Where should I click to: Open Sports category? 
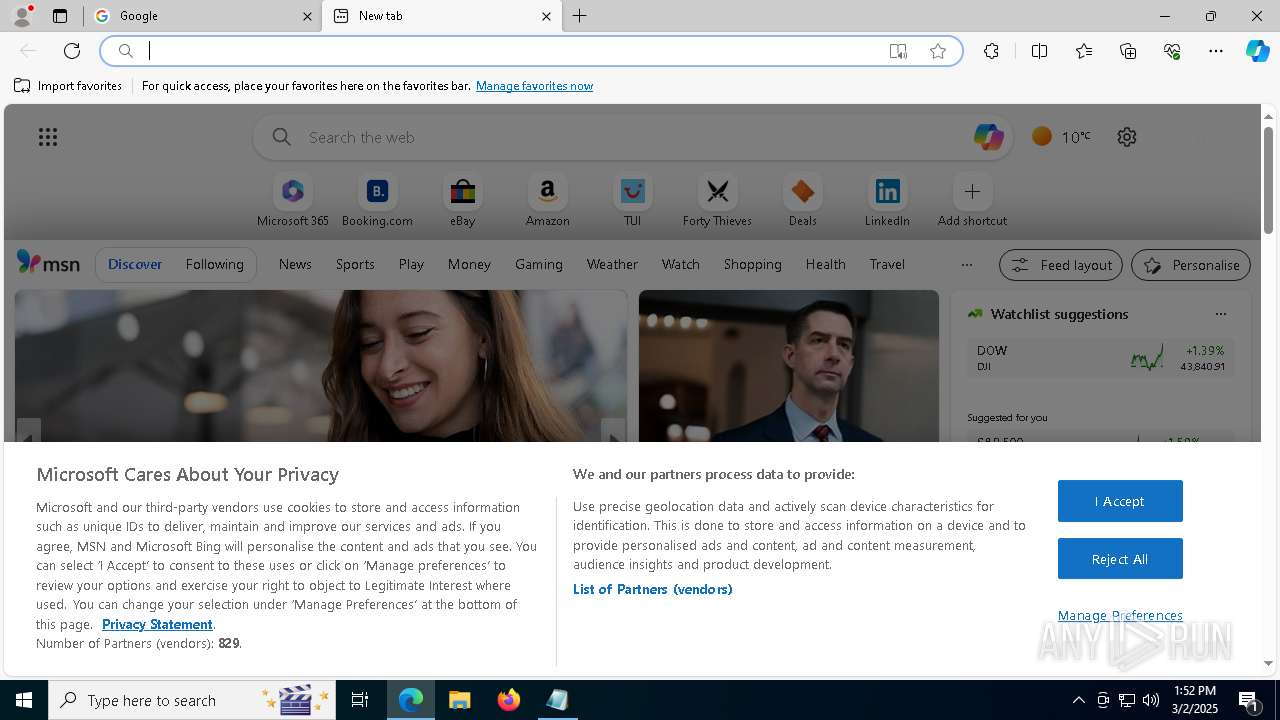355,264
